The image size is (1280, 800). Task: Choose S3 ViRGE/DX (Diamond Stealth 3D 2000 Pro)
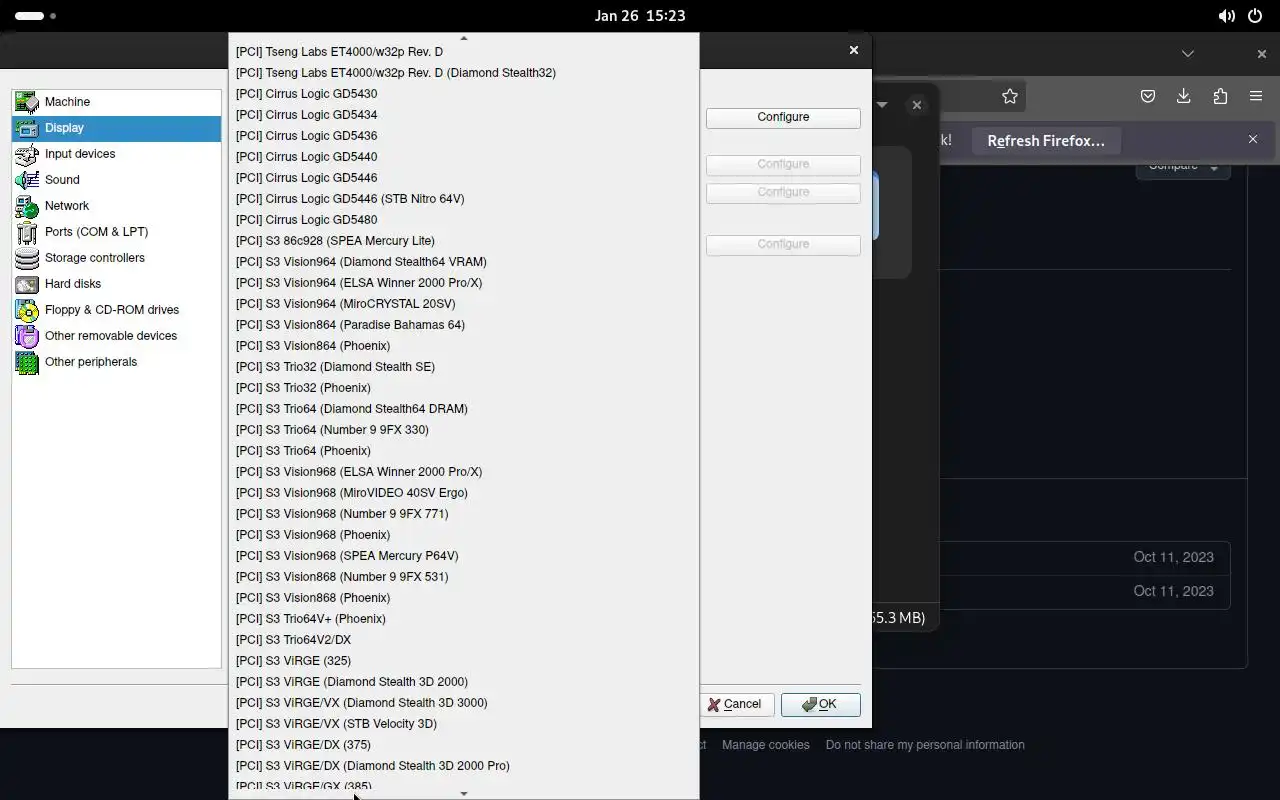click(464, 766)
